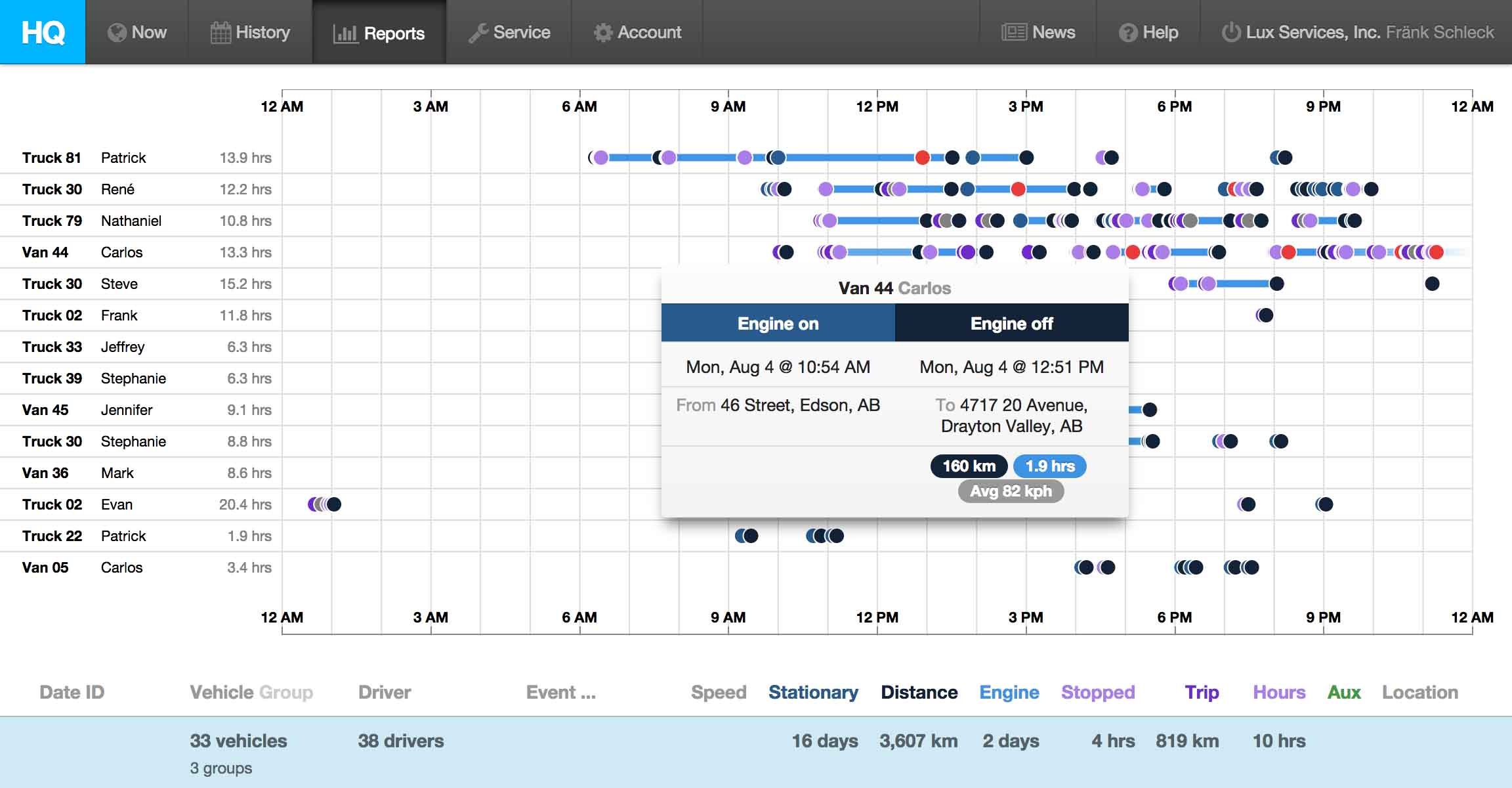The image size is (1512, 788).
Task: Sort by the Stationary column header
Action: 813,692
